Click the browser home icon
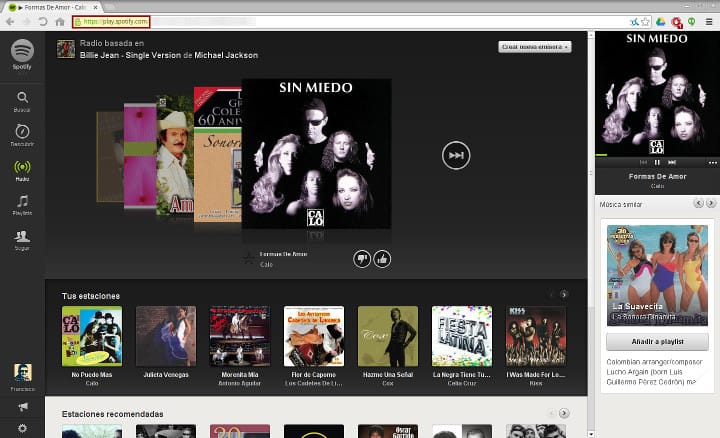Screen dimensions: 720x438 (x=60, y=22)
